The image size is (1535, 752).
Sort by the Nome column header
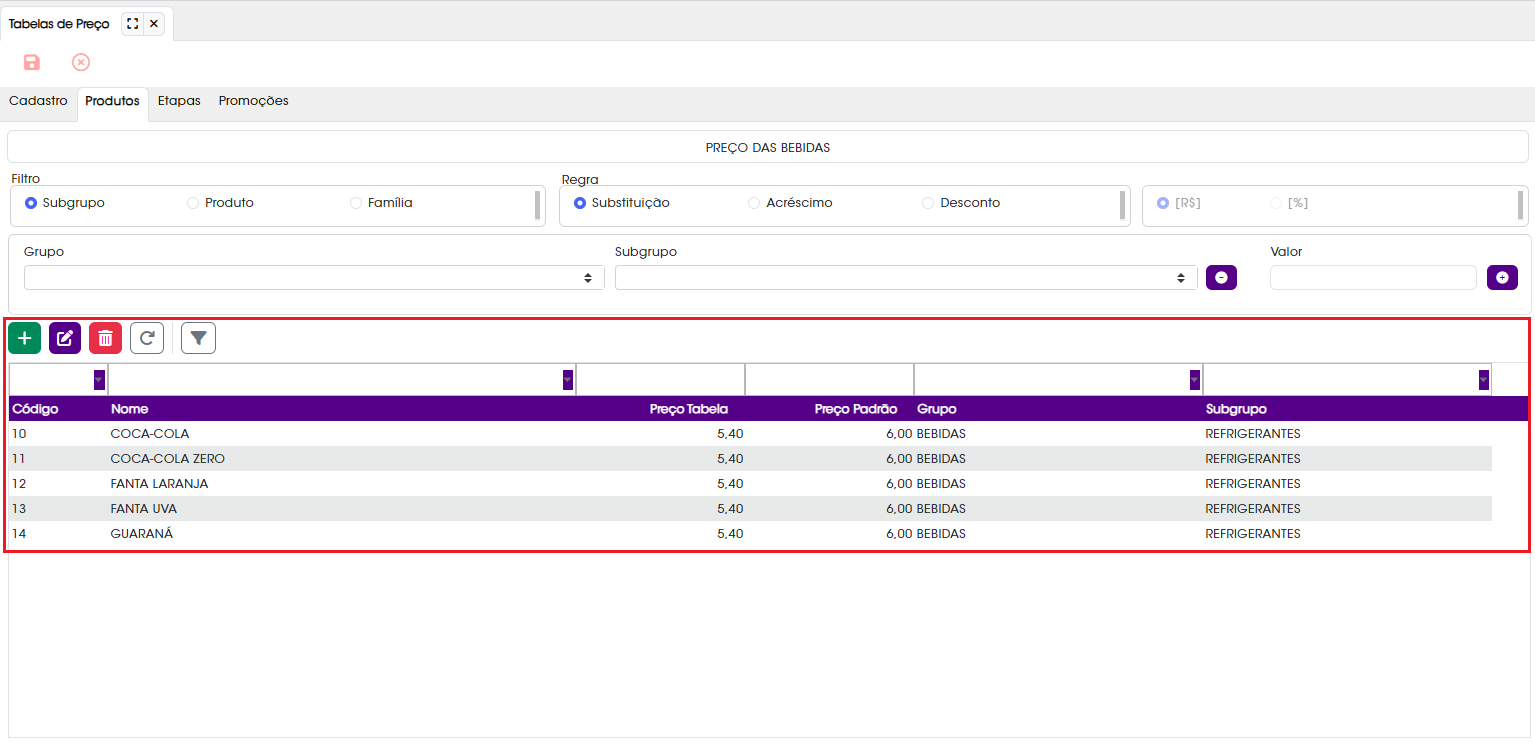tap(130, 409)
